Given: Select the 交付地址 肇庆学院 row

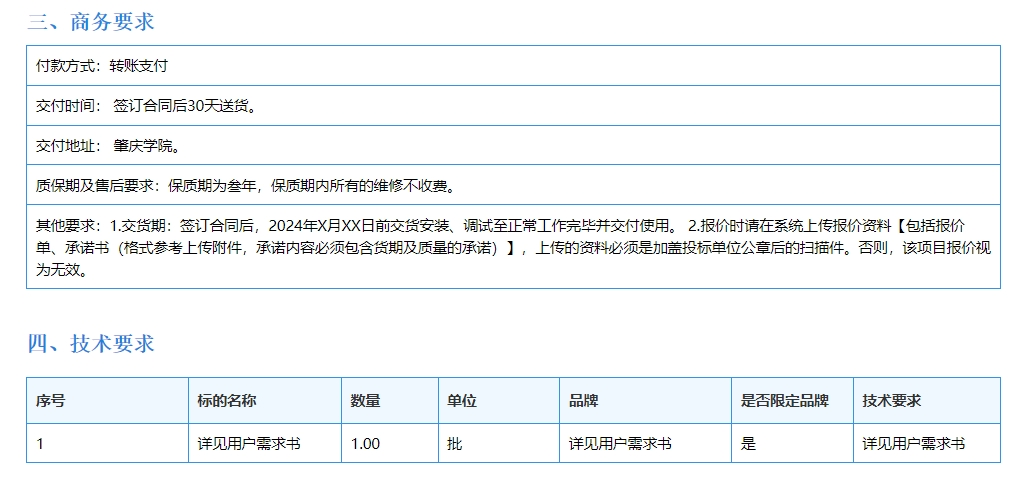Looking at the screenshot, I should [x=109, y=146].
